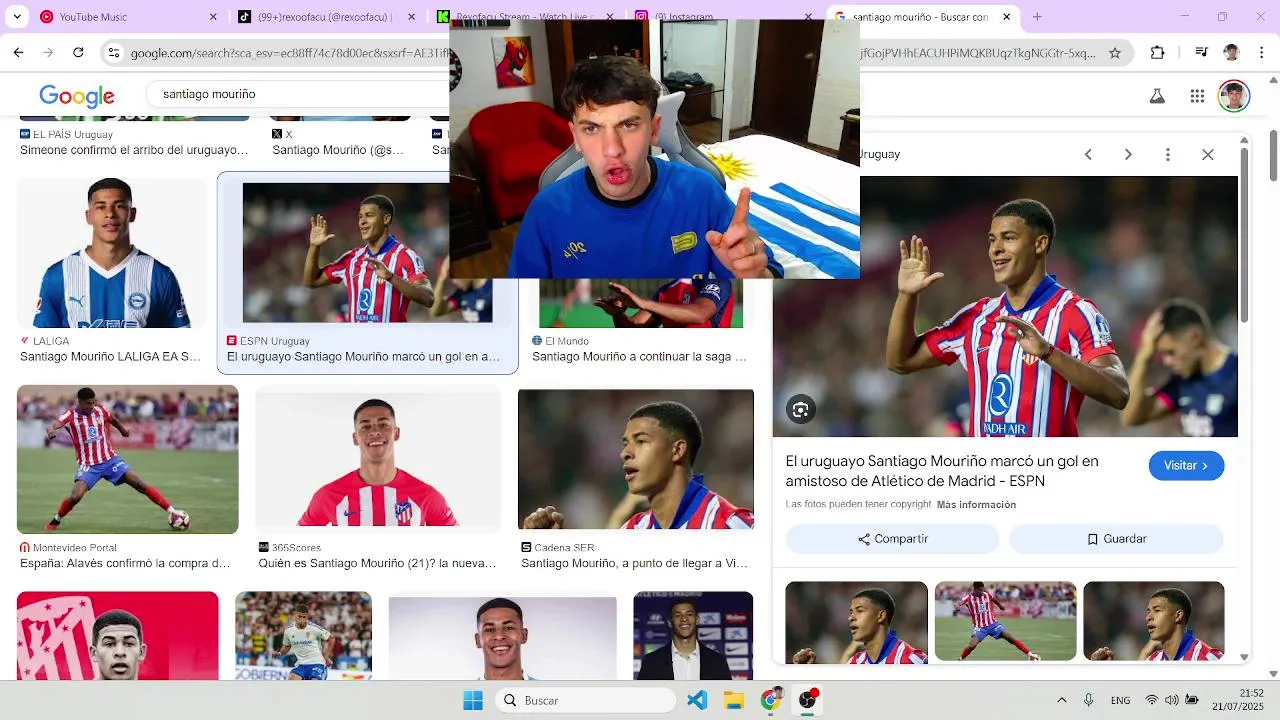Viewport: 1280px width, 720px height.
Task: Close the image preview panel
Action: pyautogui.click(x=1208, y=155)
